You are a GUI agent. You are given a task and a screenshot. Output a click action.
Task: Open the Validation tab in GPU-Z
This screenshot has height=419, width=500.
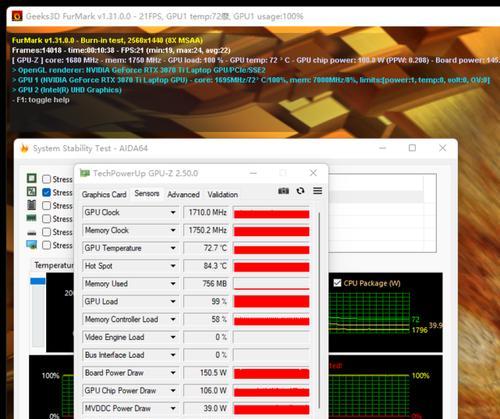pyautogui.click(x=223, y=194)
